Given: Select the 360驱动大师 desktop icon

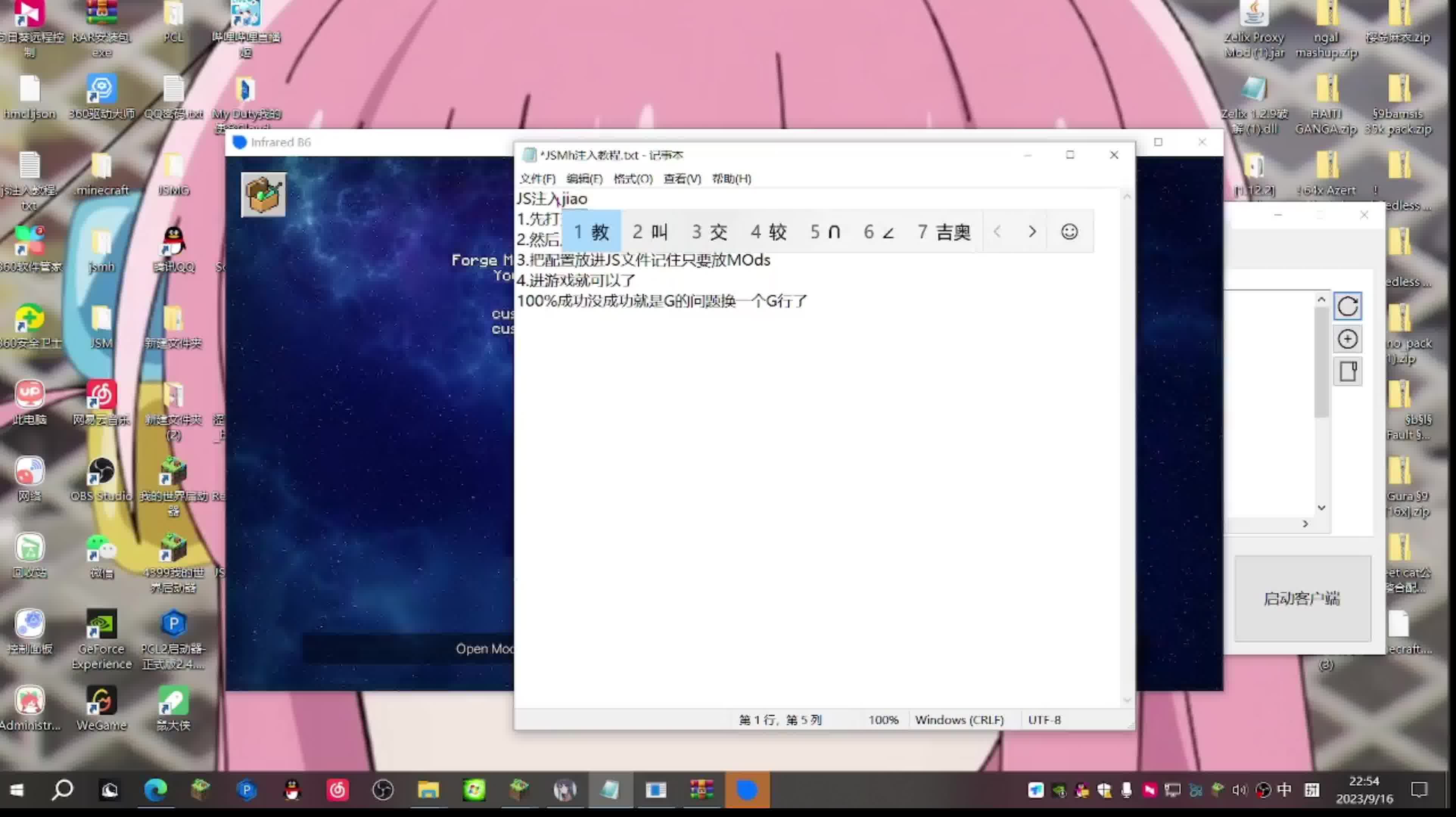Looking at the screenshot, I should [101, 96].
